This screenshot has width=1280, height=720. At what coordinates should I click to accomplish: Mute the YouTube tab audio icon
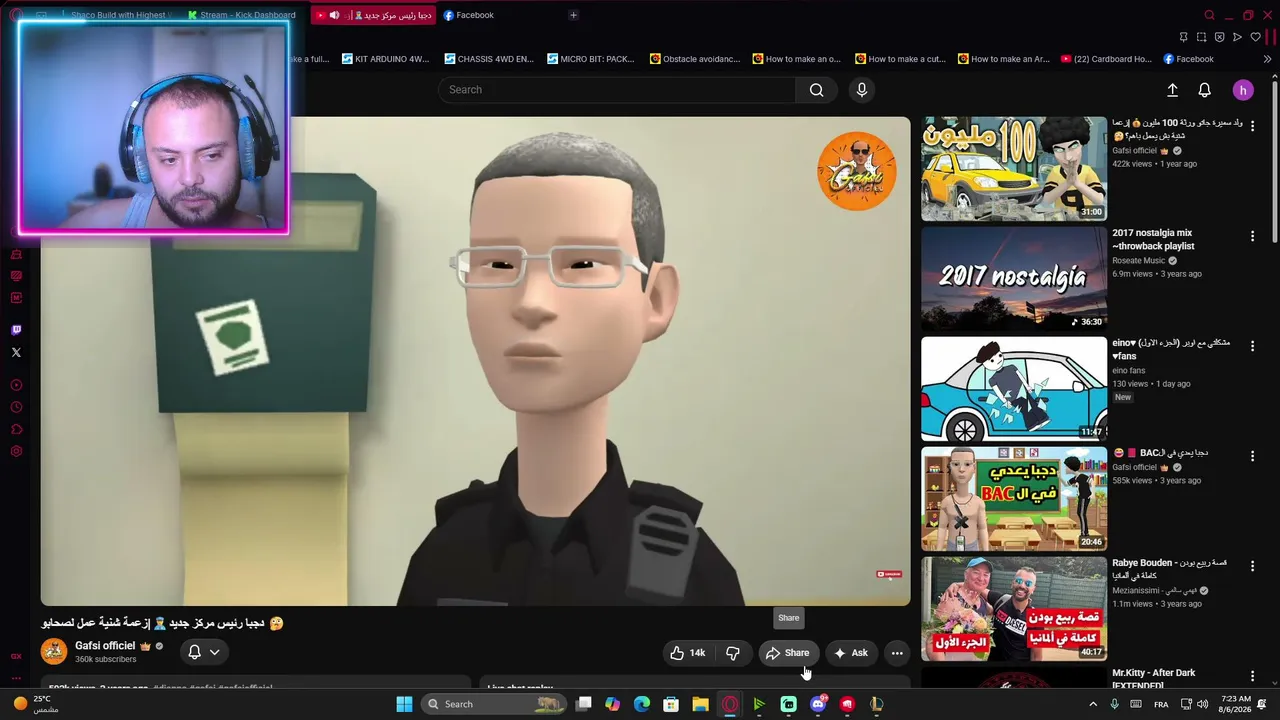point(334,15)
